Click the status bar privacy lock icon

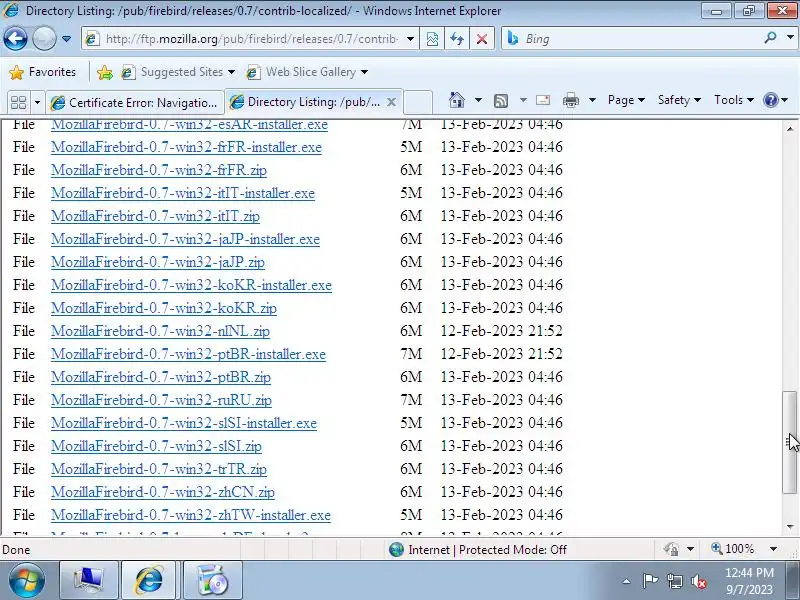click(x=671, y=549)
